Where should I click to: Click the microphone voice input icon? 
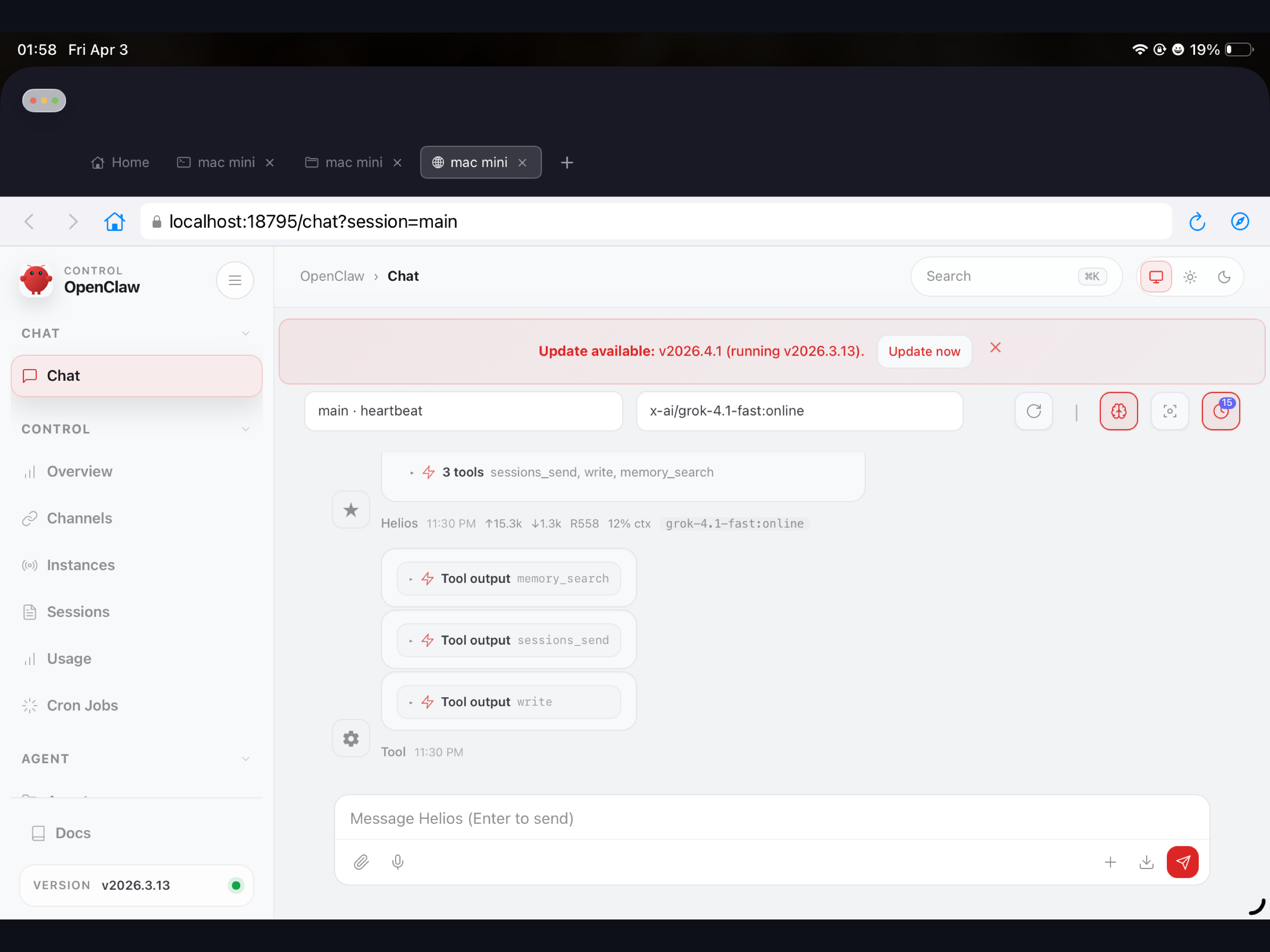click(397, 861)
